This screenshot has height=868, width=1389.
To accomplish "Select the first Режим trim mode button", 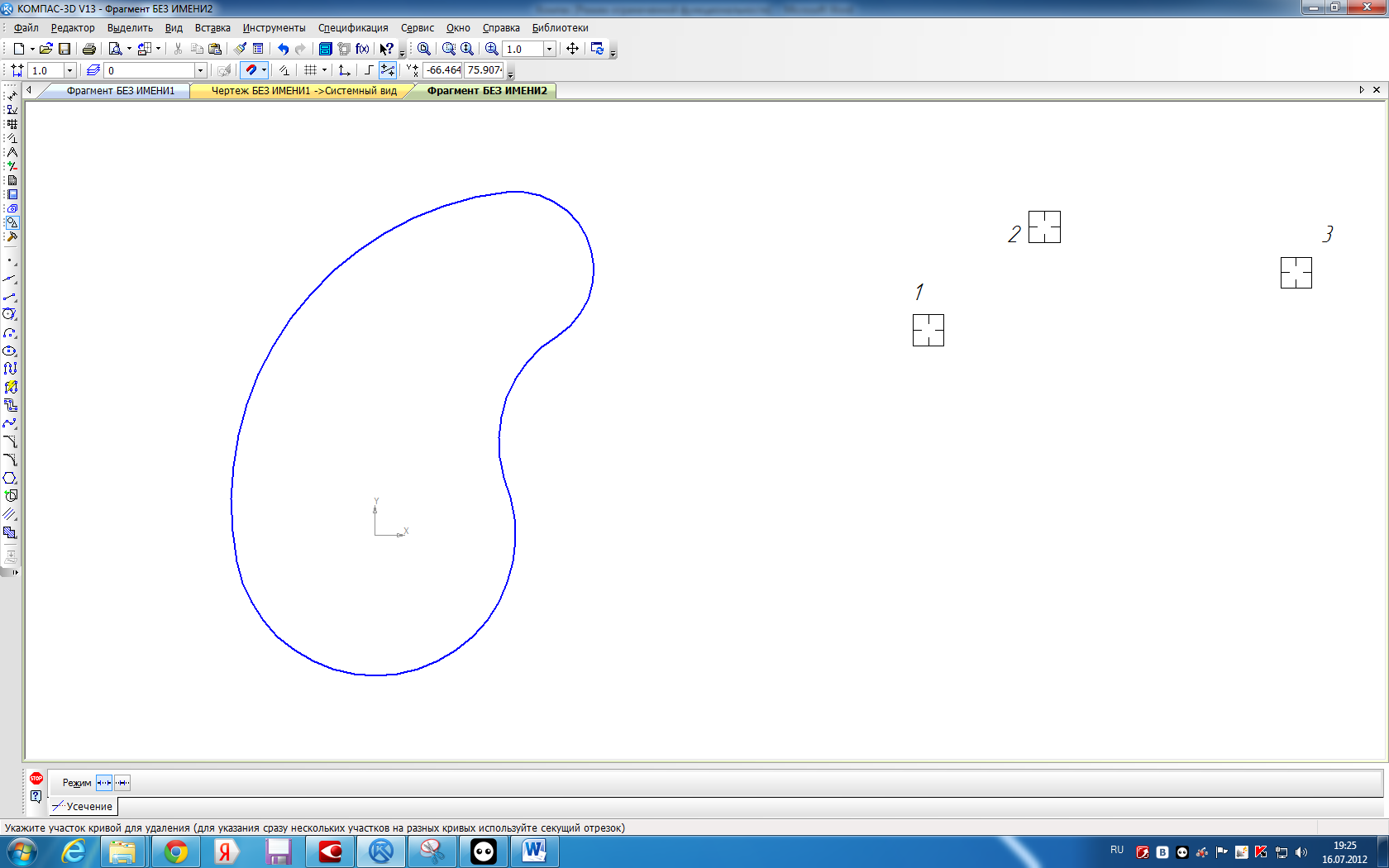I will tap(103, 783).
